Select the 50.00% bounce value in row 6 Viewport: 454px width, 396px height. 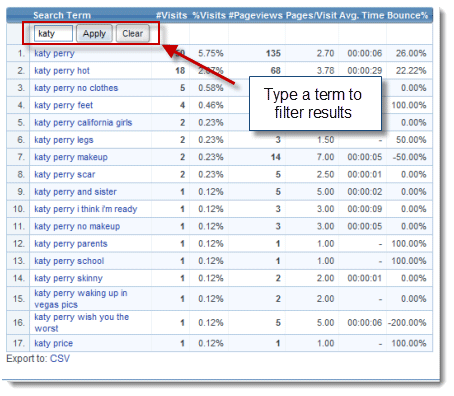tap(411, 140)
